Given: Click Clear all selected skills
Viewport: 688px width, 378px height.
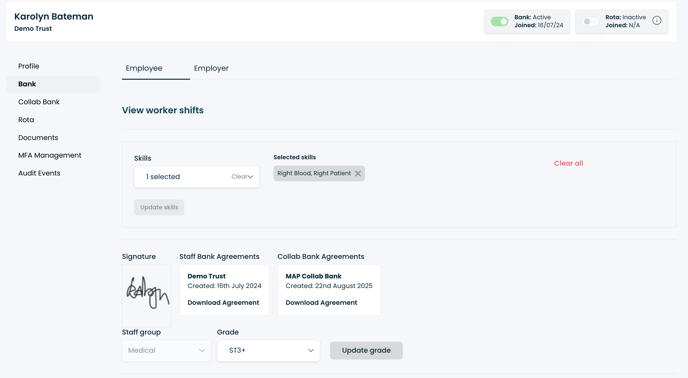Looking at the screenshot, I should [568, 163].
